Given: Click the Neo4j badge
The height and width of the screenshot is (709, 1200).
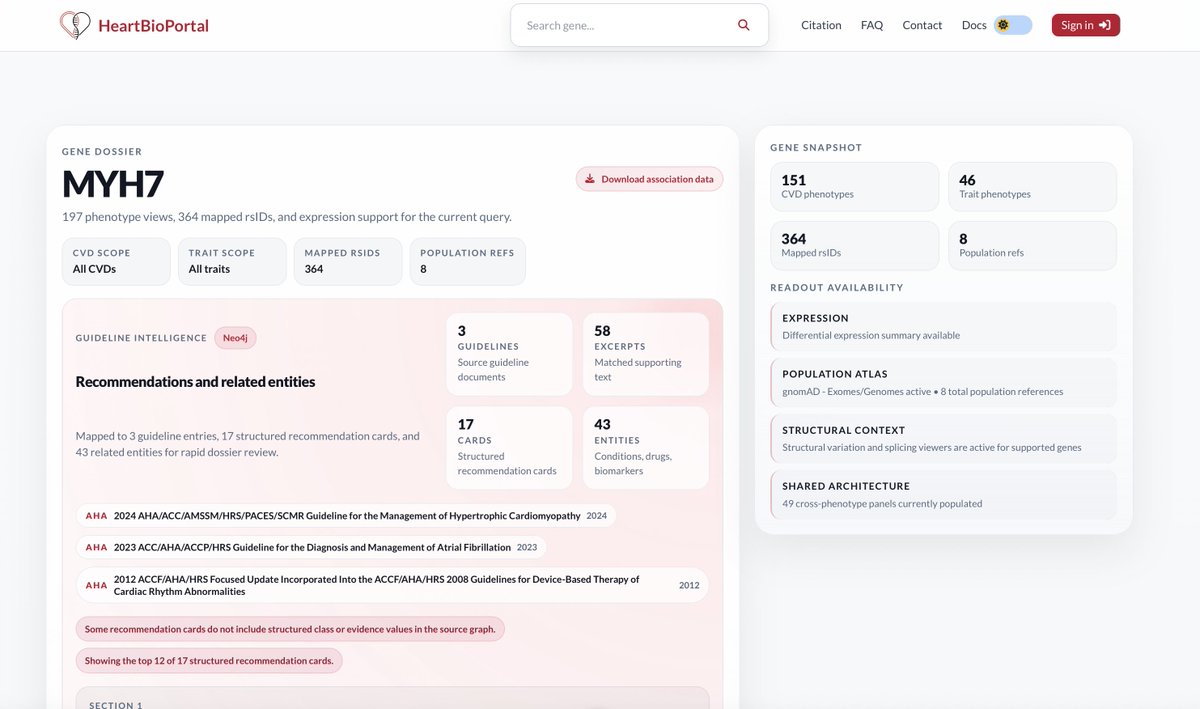Looking at the screenshot, I should 235,338.
